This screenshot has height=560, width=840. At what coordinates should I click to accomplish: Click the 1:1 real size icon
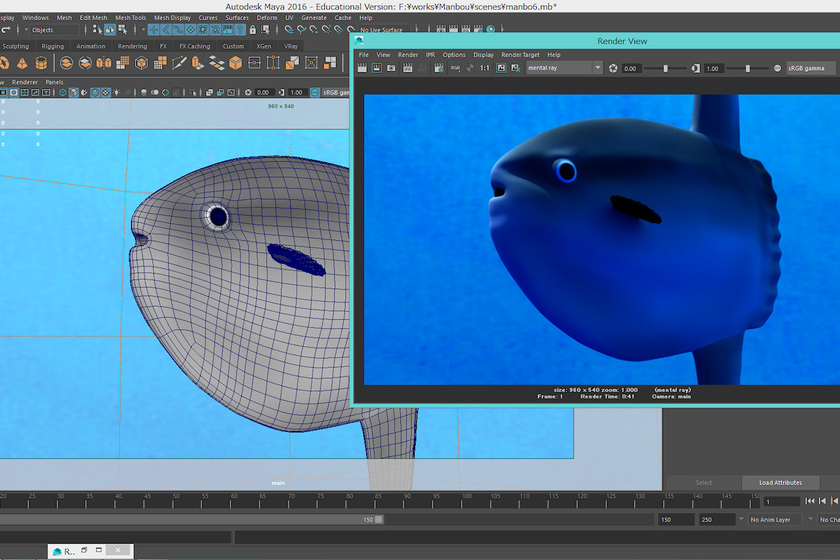click(485, 68)
